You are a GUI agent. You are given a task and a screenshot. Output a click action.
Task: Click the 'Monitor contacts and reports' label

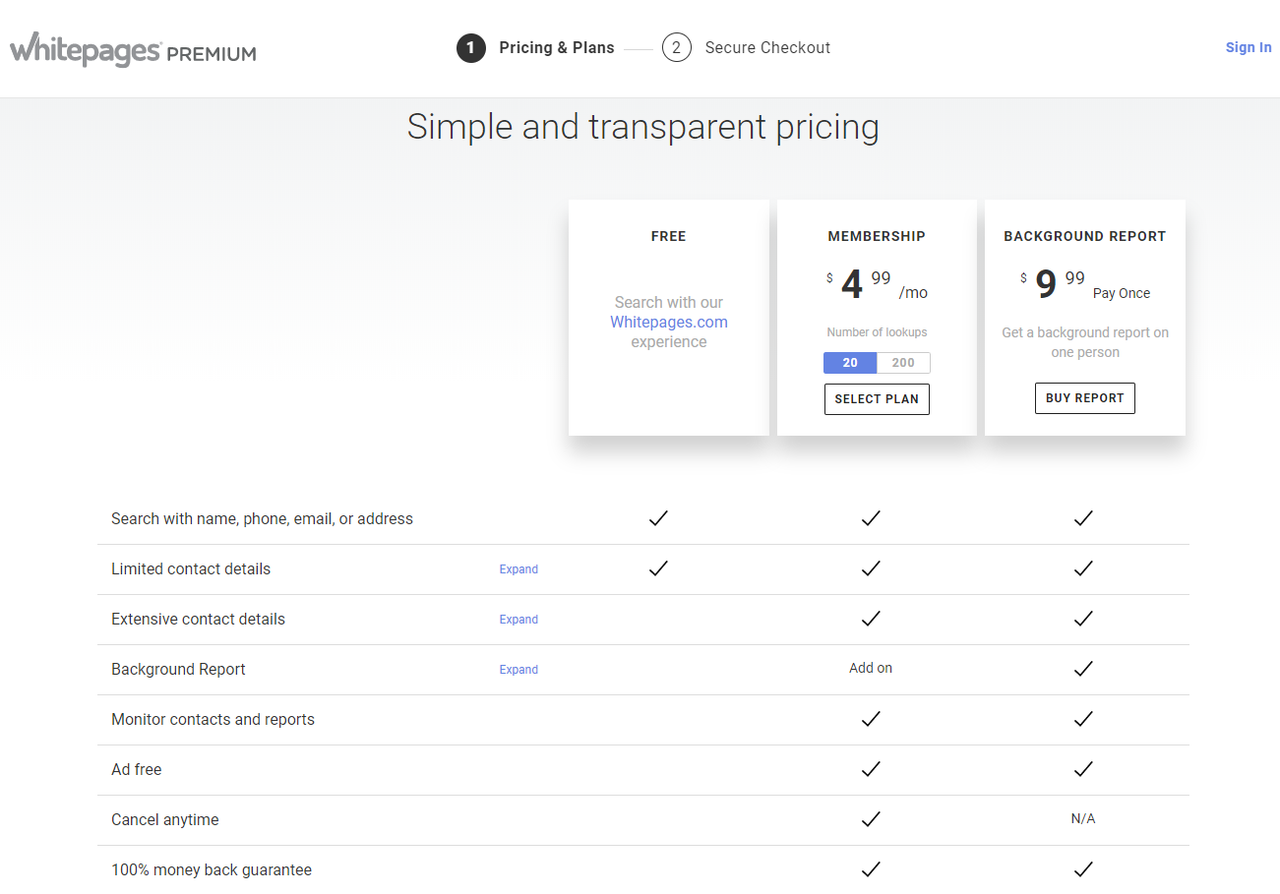click(x=213, y=719)
